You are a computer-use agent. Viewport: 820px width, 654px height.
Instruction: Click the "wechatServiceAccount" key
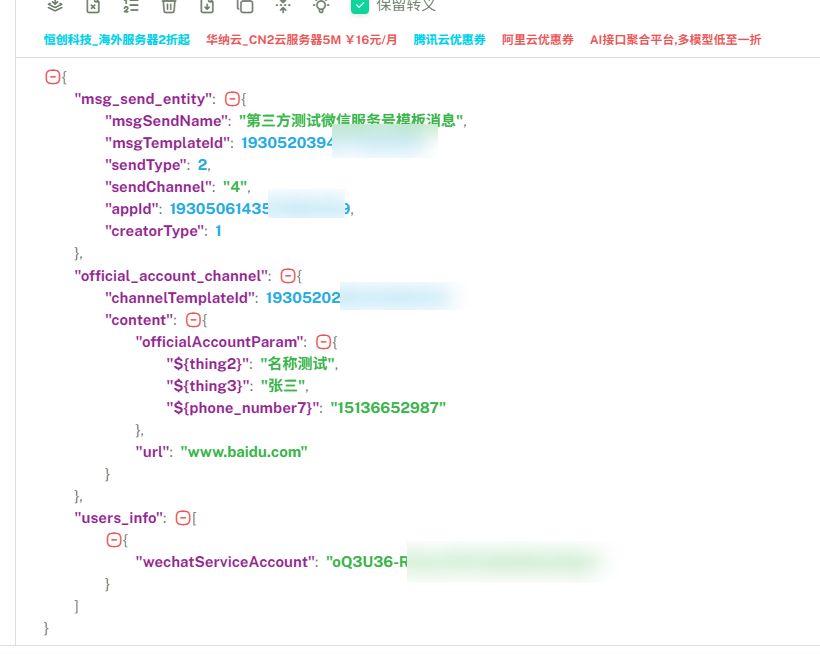[224, 562]
